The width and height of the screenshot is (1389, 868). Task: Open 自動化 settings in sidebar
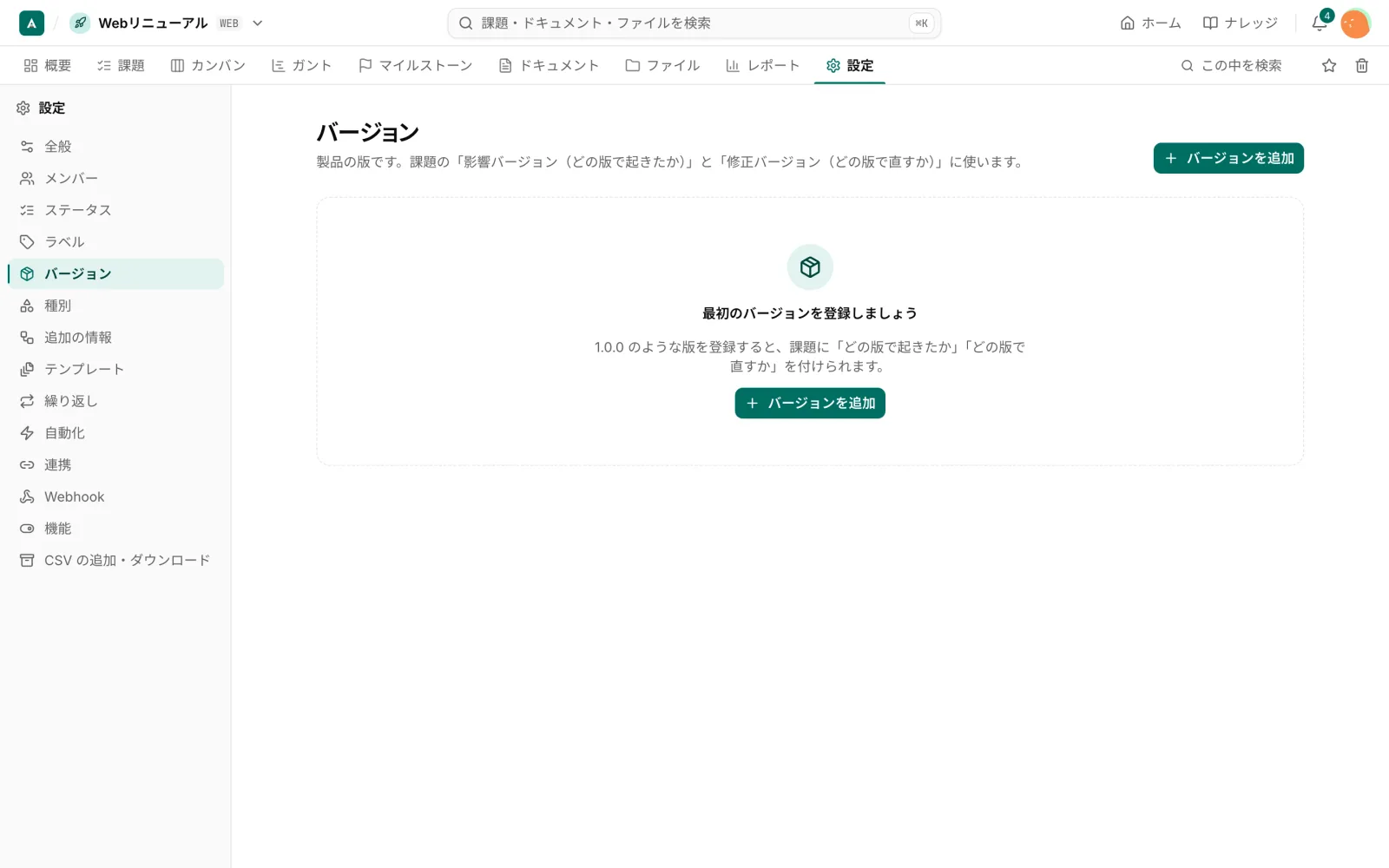coord(115,433)
